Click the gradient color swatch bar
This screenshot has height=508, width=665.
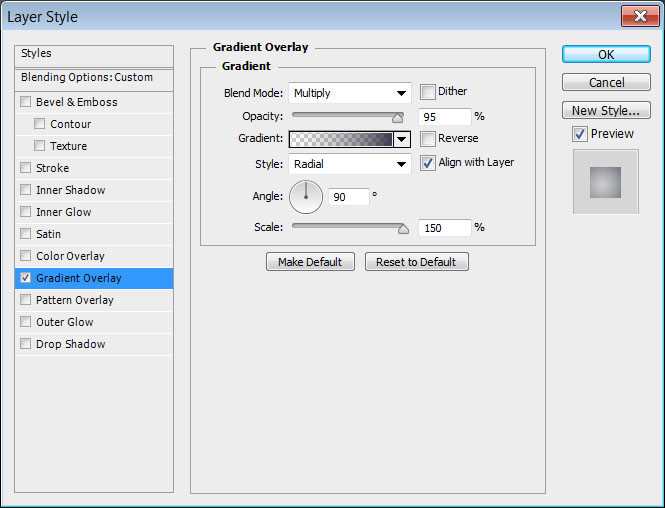341,140
